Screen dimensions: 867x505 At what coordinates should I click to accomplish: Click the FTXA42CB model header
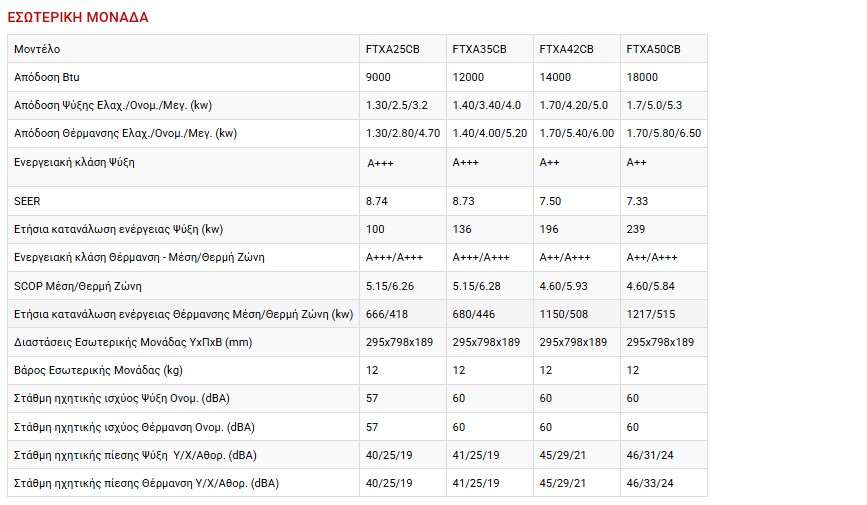[566, 49]
